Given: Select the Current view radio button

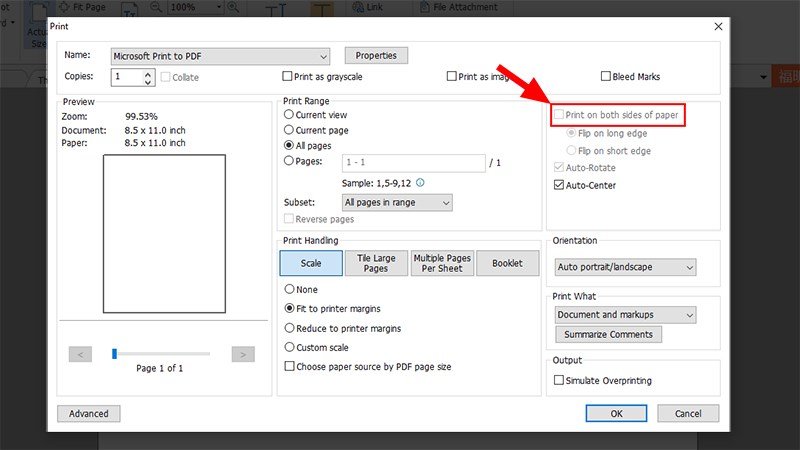Looking at the screenshot, I should coord(289,115).
